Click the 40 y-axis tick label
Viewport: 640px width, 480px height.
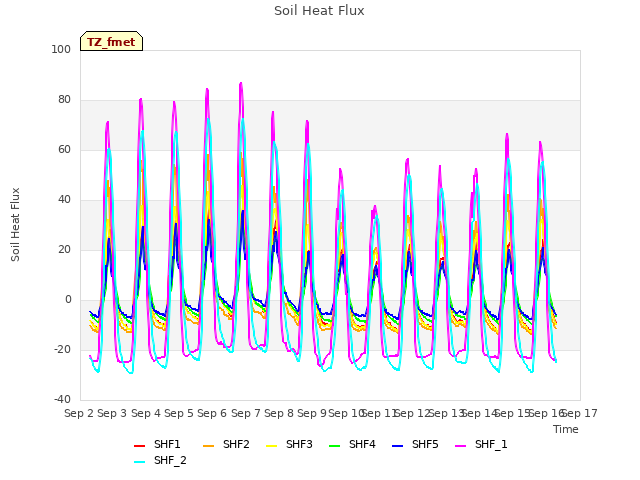pos(64,200)
